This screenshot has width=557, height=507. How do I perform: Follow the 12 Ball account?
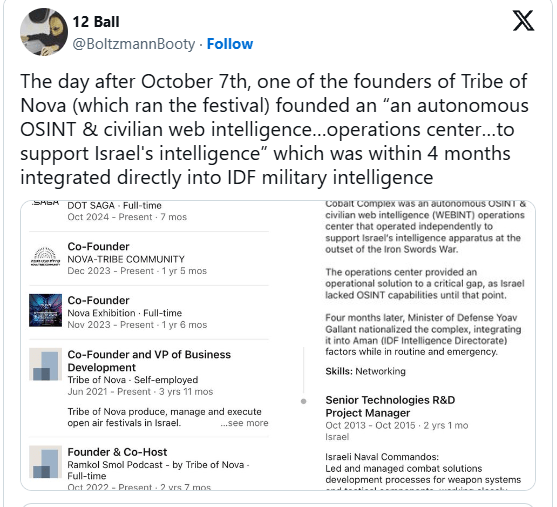coord(230,44)
